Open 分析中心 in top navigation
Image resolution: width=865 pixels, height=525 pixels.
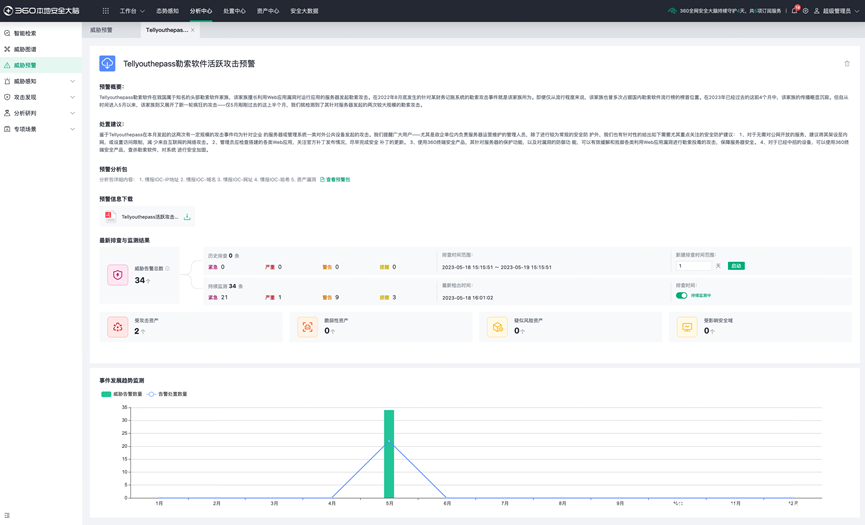click(201, 10)
